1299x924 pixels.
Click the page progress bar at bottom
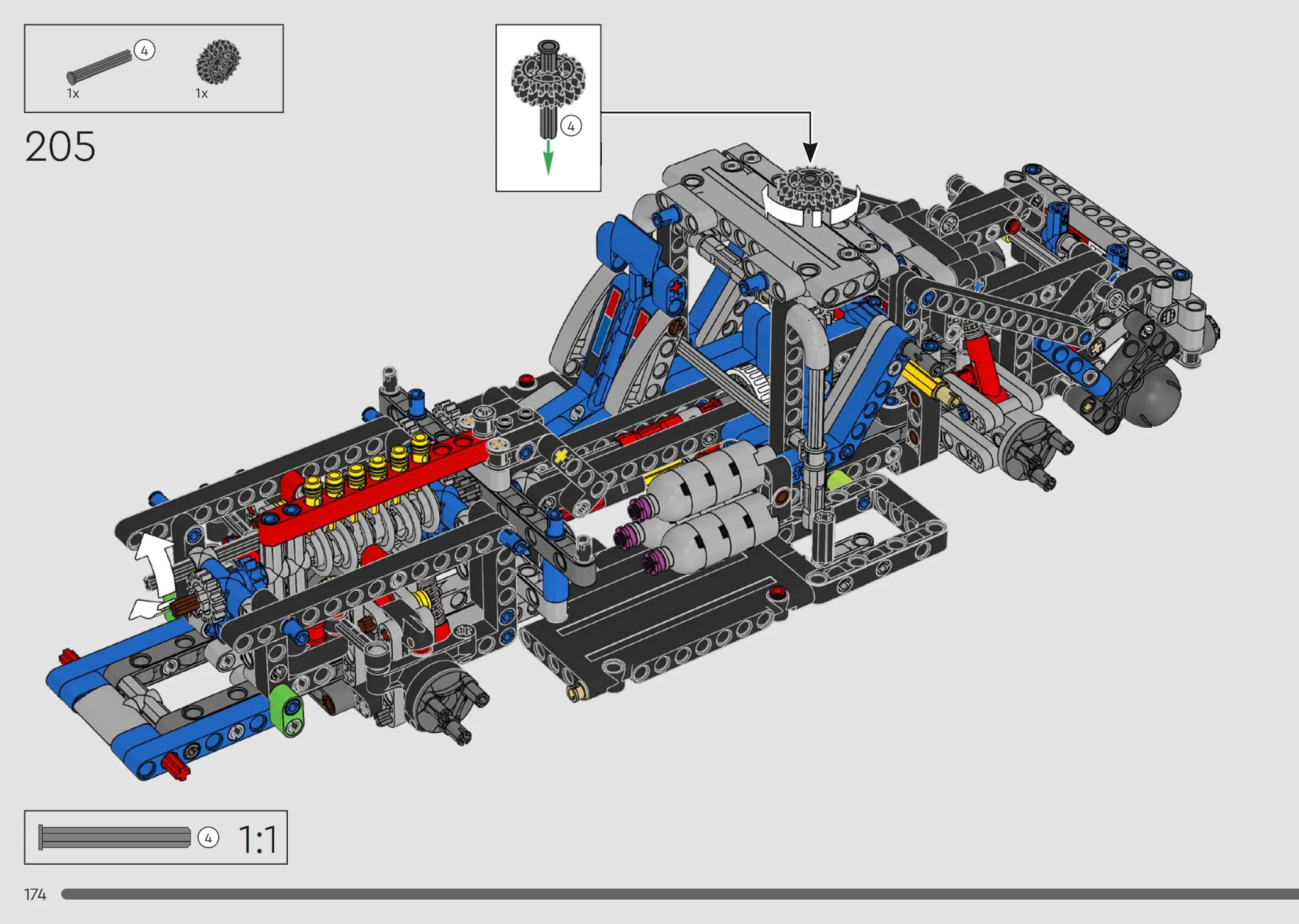[x=680, y=894]
